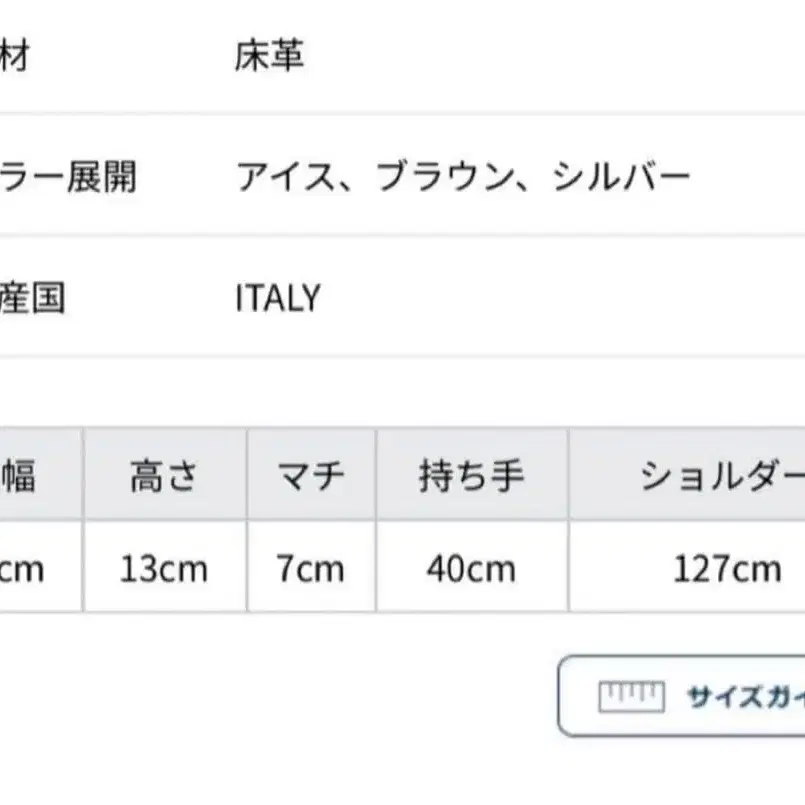The image size is (805, 805).
Task: Click the 原産国 row label
Action: 32,298
